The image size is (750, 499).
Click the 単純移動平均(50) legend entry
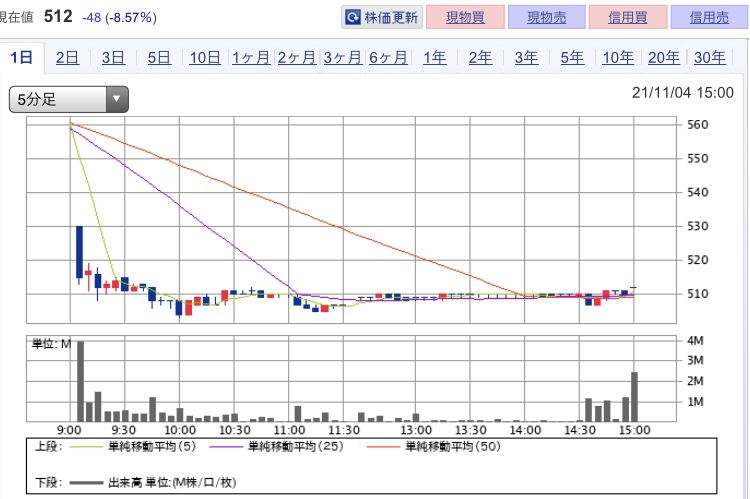coord(434,446)
